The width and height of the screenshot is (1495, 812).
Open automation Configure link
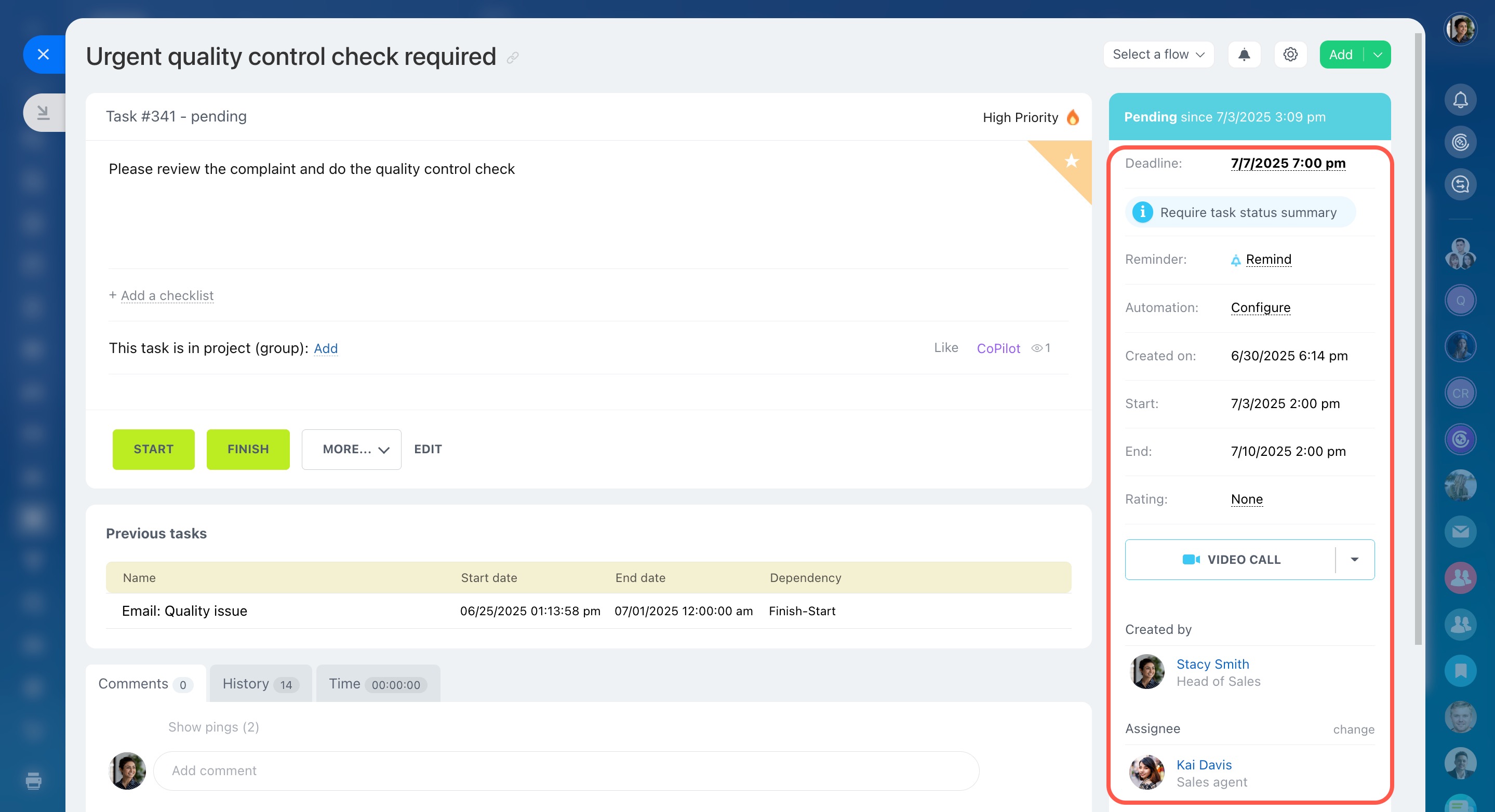click(x=1261, y=307)
